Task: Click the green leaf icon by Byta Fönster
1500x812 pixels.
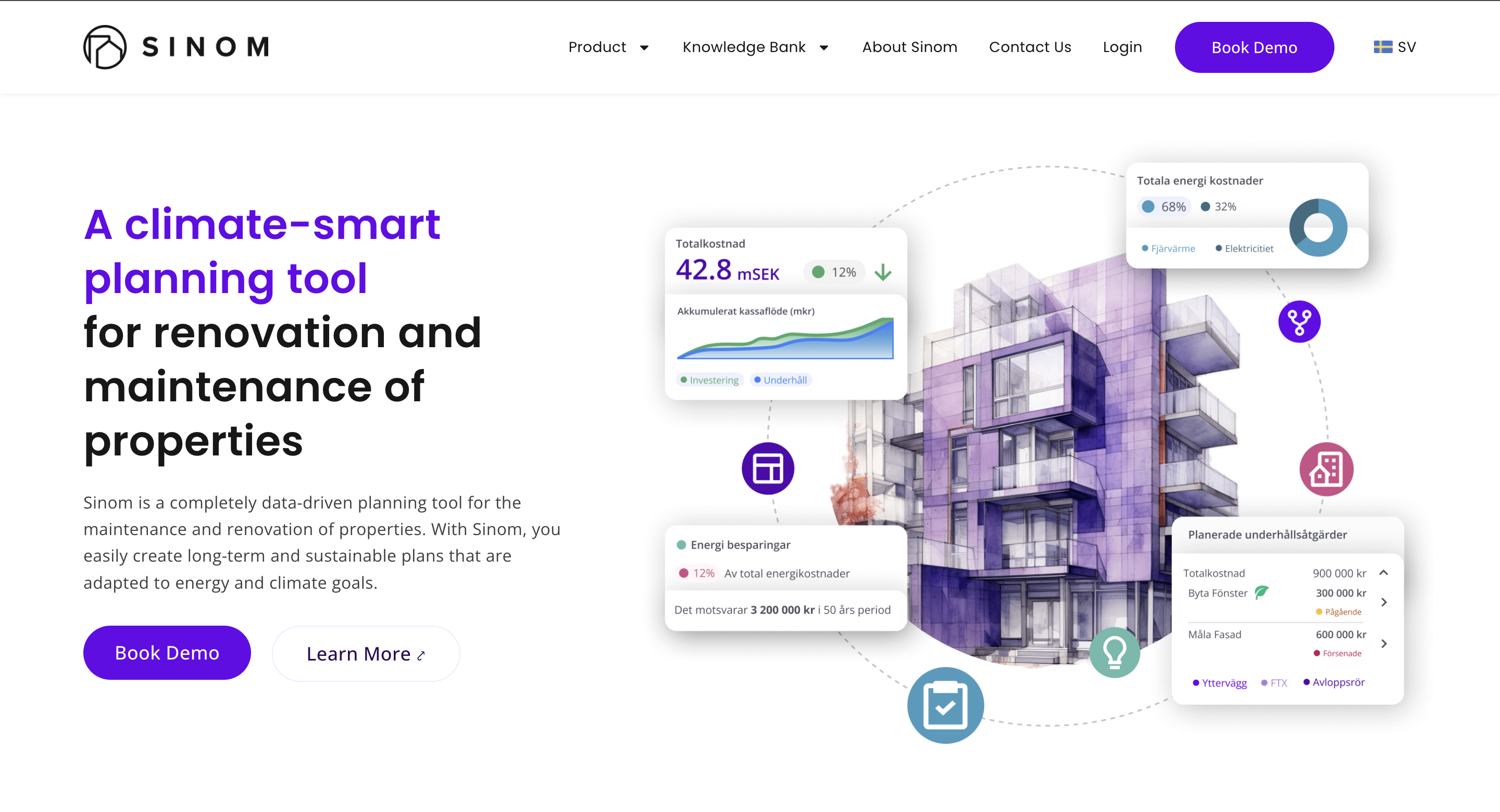Action: tap(1261, 592)
